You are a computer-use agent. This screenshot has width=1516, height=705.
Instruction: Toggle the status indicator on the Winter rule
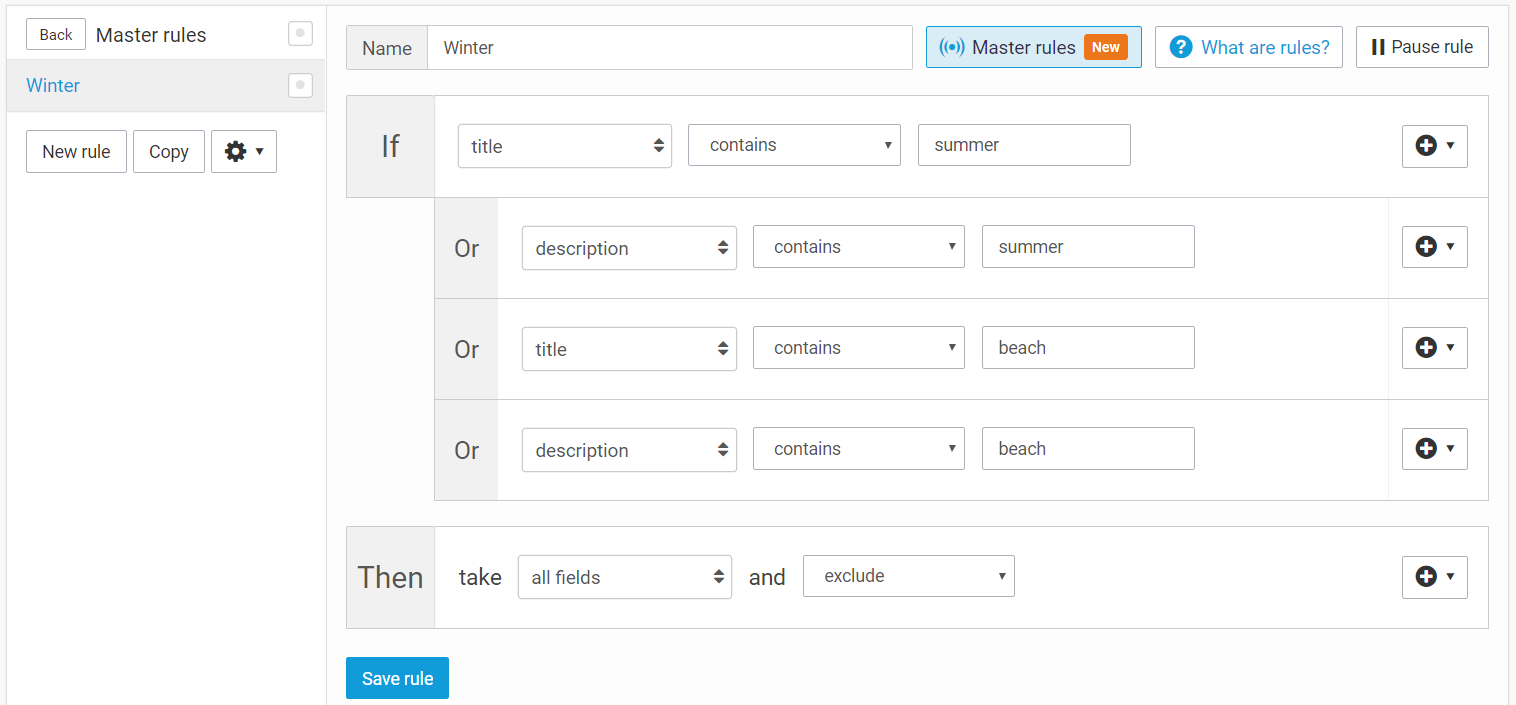tap(300, 86)
